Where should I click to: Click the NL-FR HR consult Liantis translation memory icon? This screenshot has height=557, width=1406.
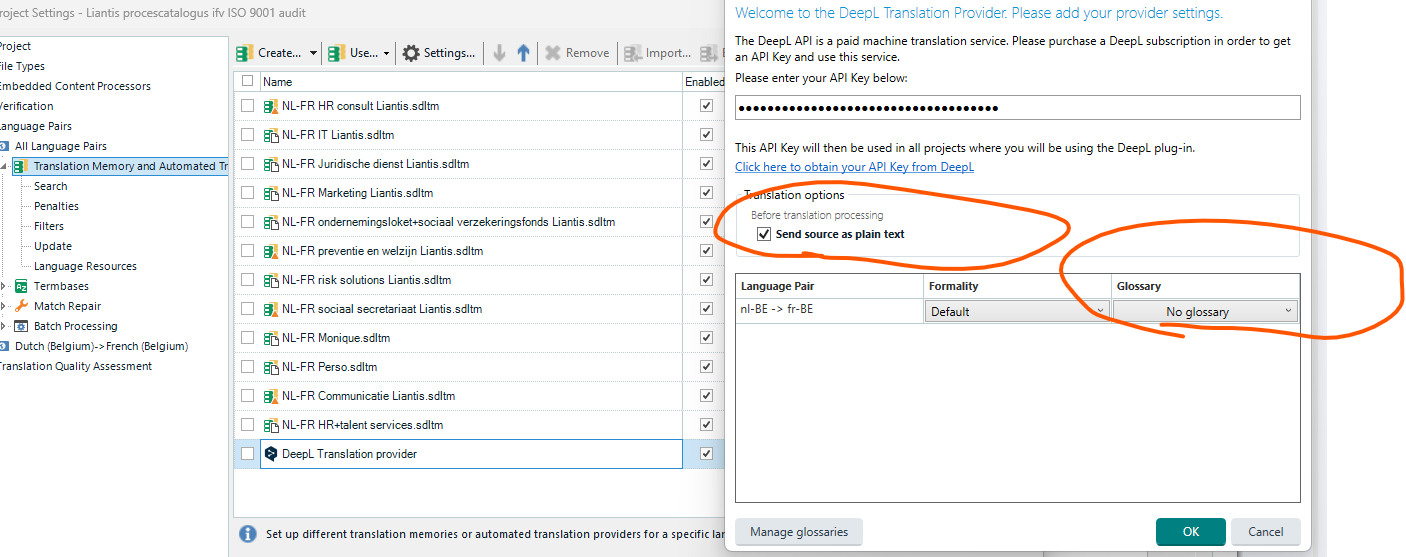coord(270,106)
